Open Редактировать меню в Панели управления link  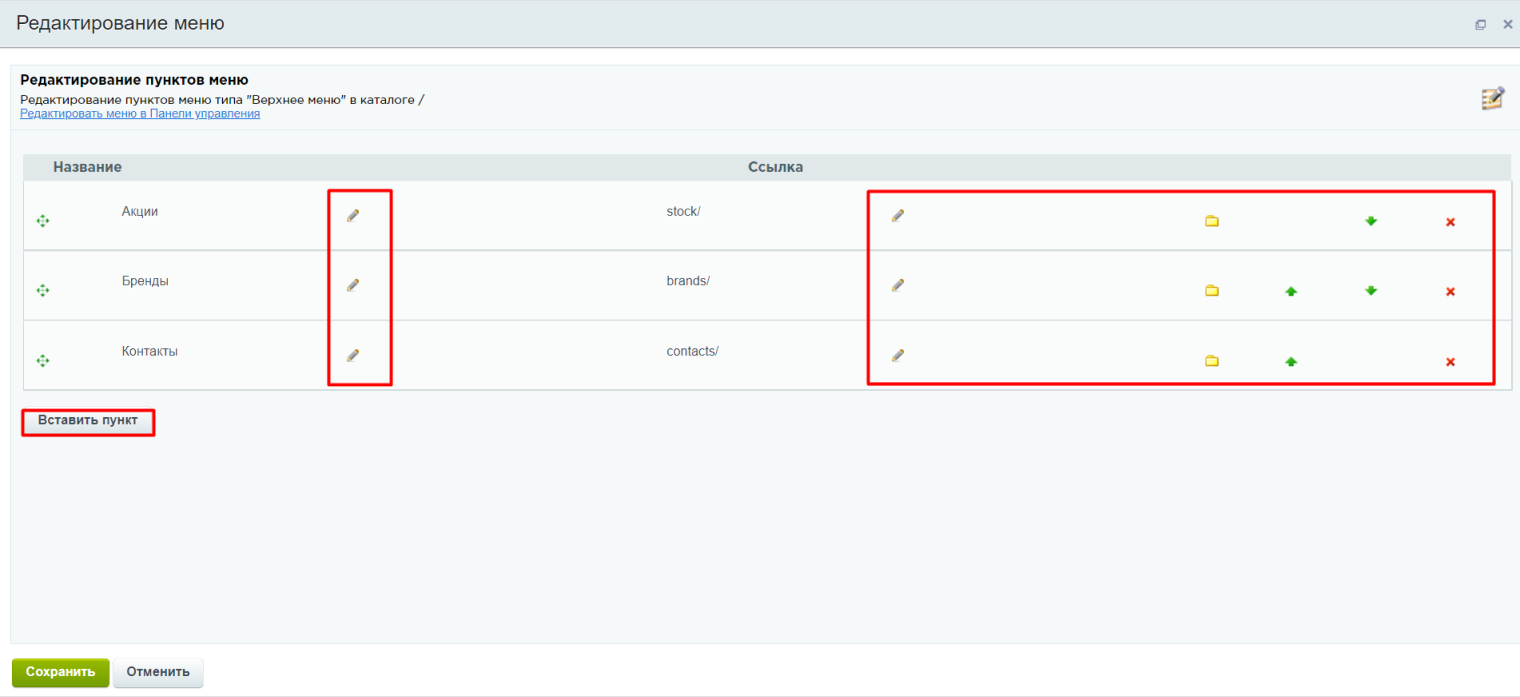[x=140, y=114]
